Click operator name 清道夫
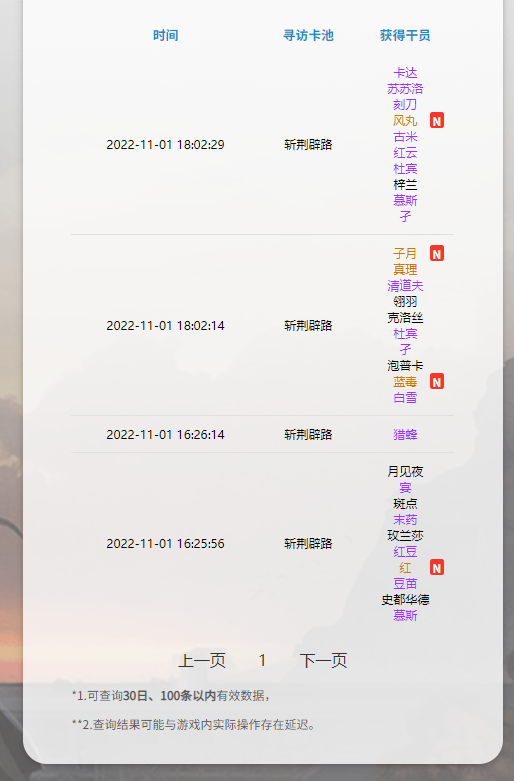This screenshot has height=781, width=514. point(405,285)
